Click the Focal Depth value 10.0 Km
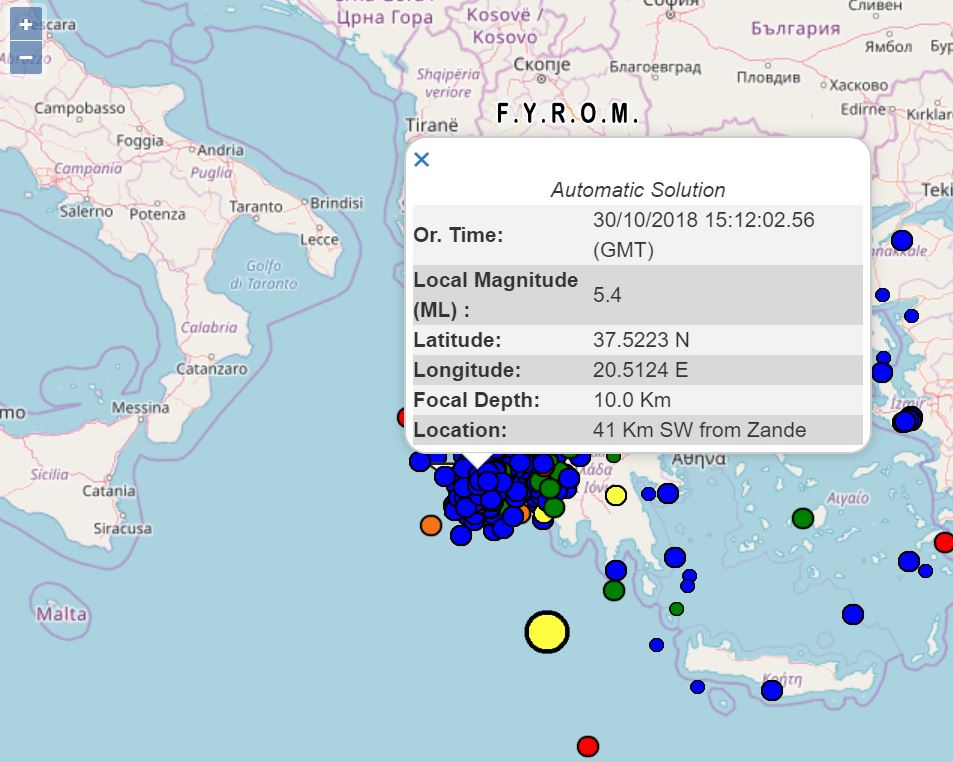The width and height of the screenshot is (953, 762). click(632, 400)
